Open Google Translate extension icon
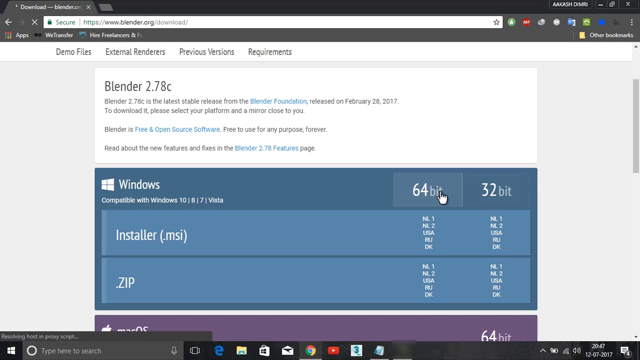Viewport: 640px width, 360px height. [571, 22]
